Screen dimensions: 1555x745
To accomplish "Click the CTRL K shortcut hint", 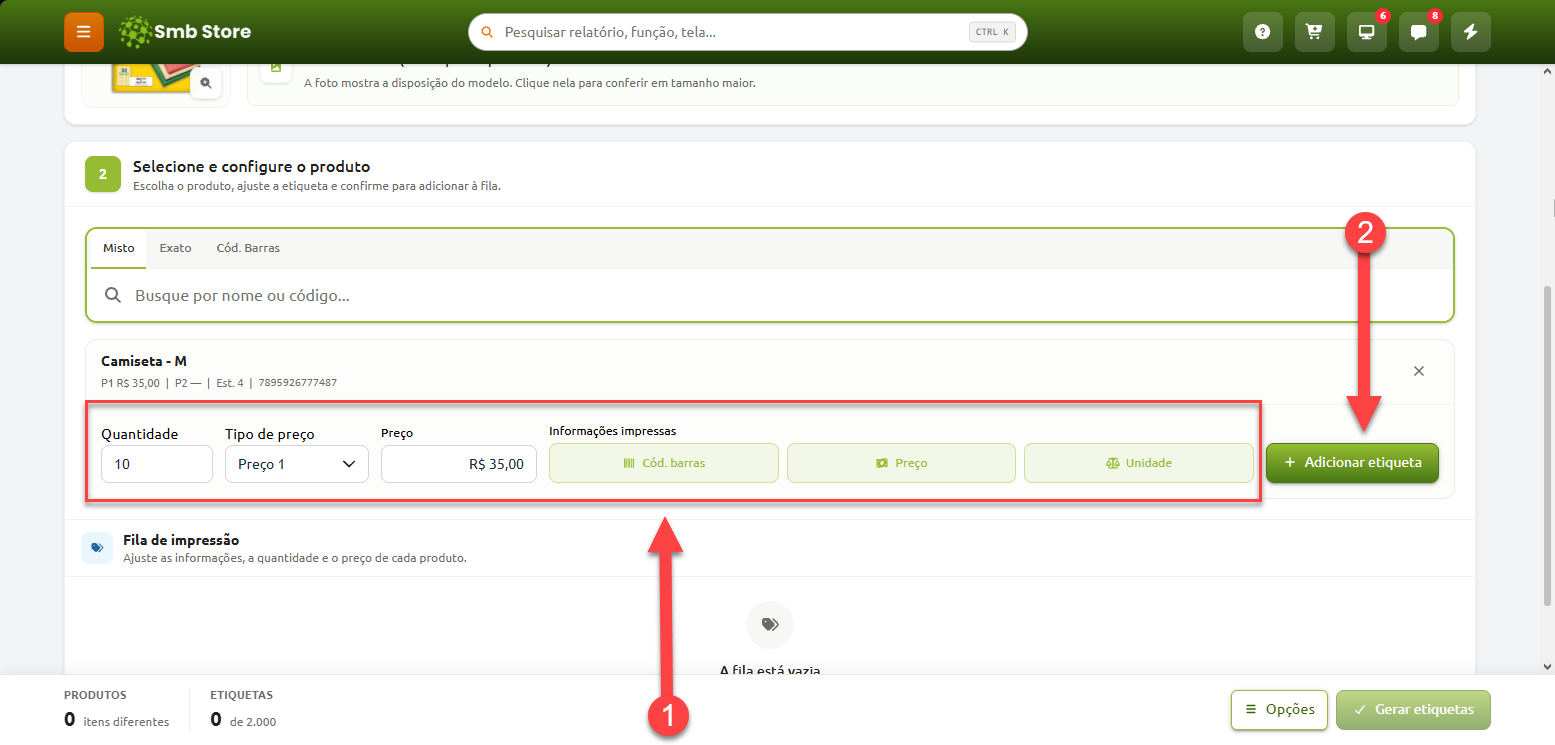I will point(992,32).
